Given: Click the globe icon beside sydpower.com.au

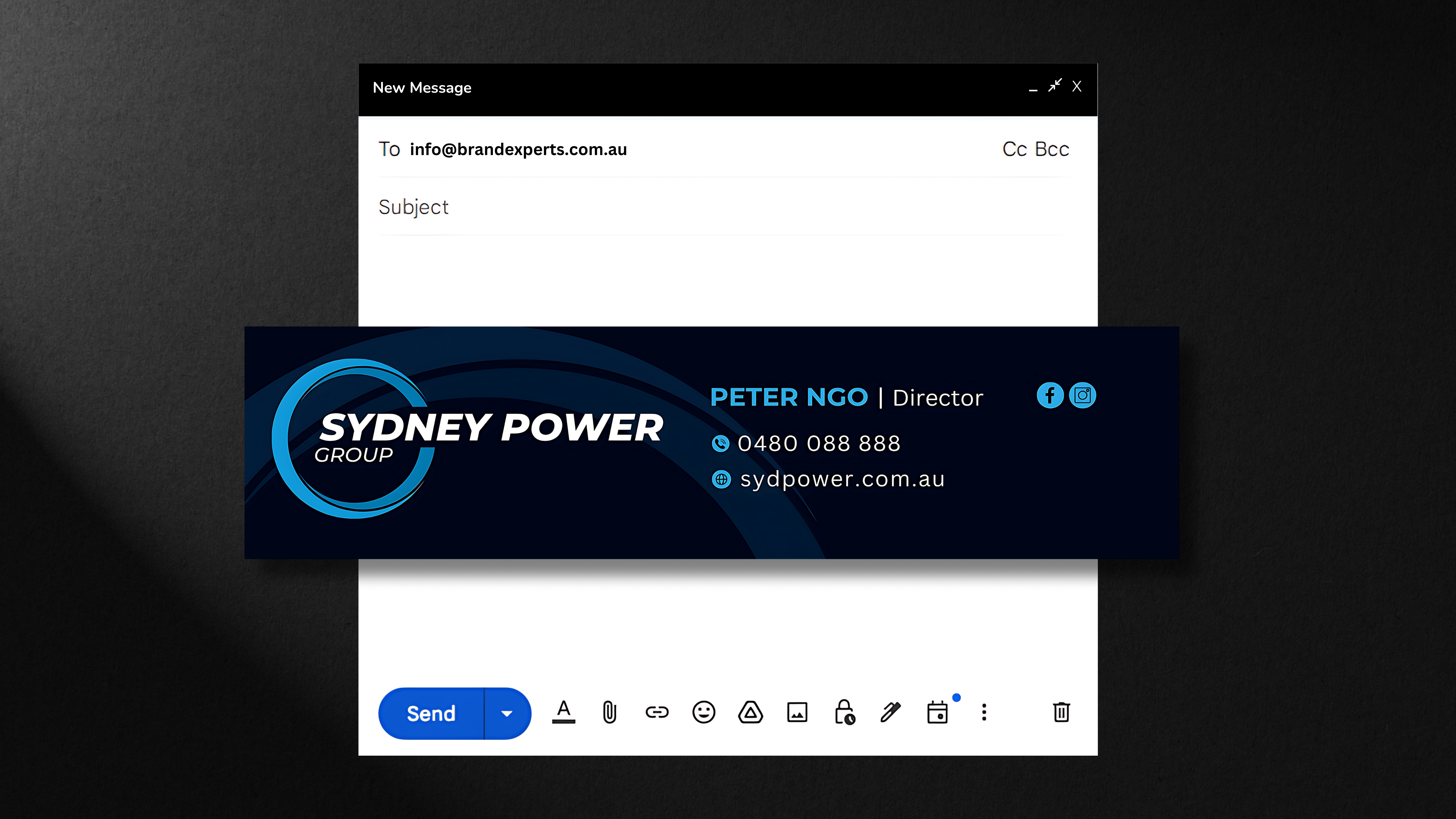Looking at the screenshot, I should [721, 479].
